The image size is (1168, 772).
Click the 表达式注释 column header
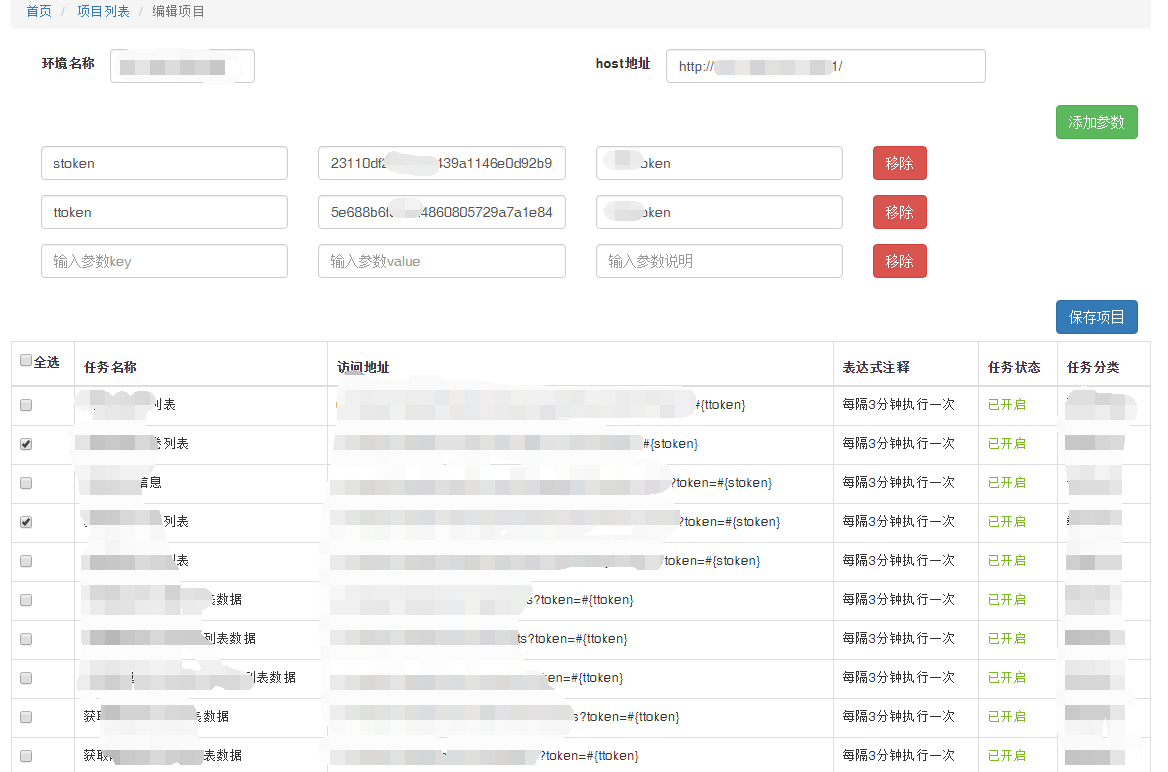(876, 367)
